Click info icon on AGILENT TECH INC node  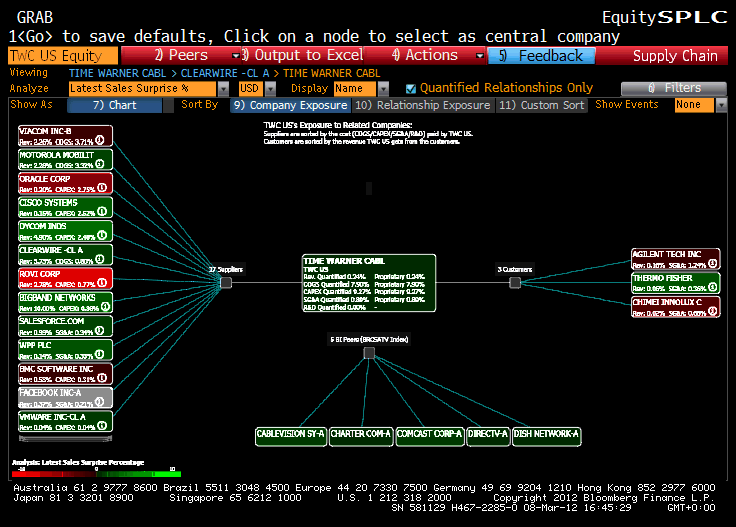(x=713, y=264)
